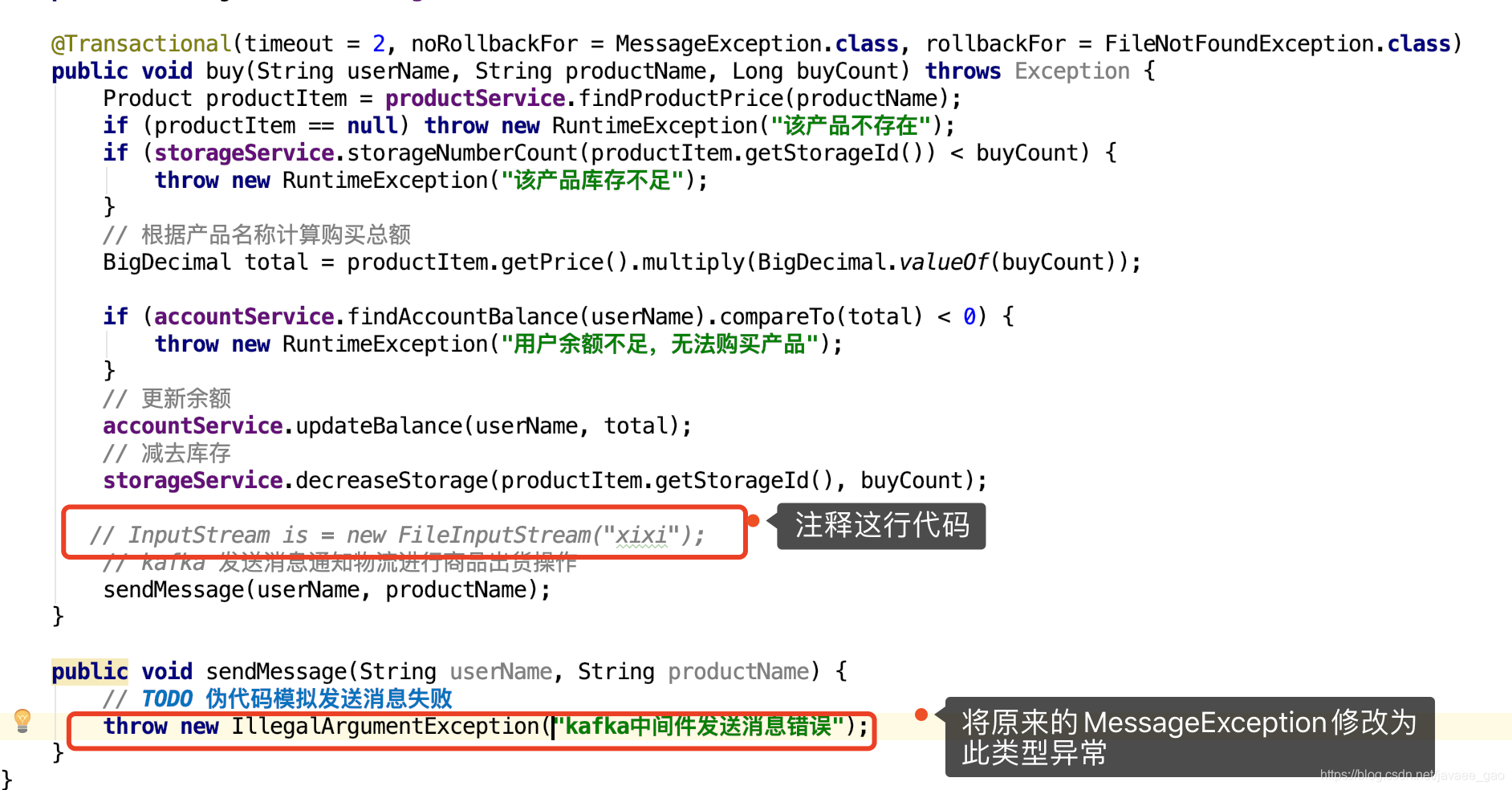The image size is (1512, 790).
Task: Click the string "用户余额不足, 无法购买产品"
Action: point(660,344)
